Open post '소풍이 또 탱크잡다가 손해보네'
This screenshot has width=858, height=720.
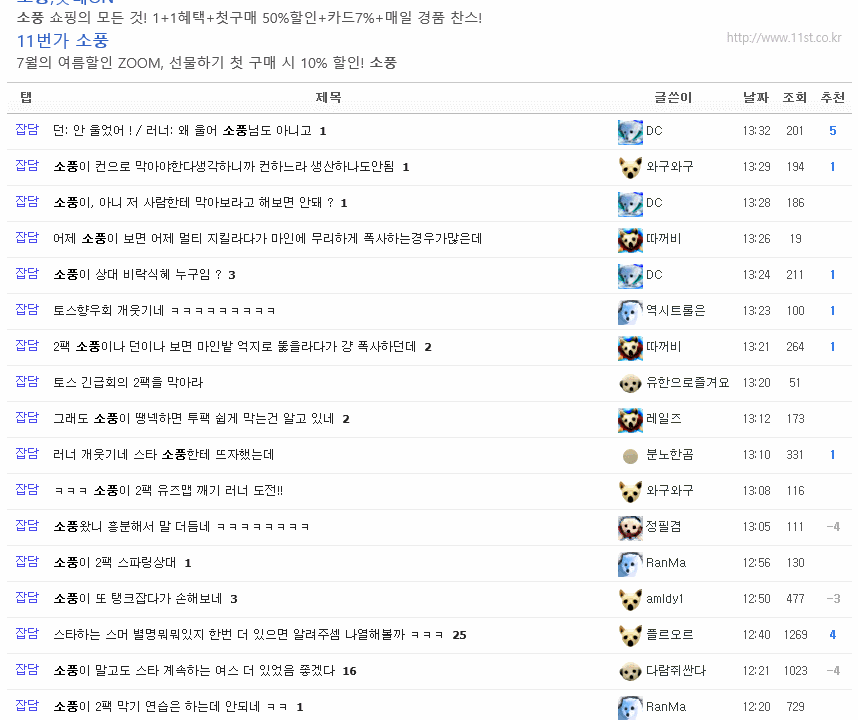click(138, 599)
